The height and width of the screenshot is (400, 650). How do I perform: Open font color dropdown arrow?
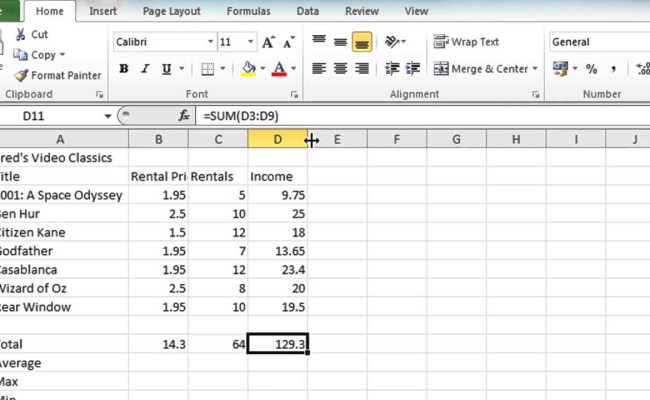point(293,68)
